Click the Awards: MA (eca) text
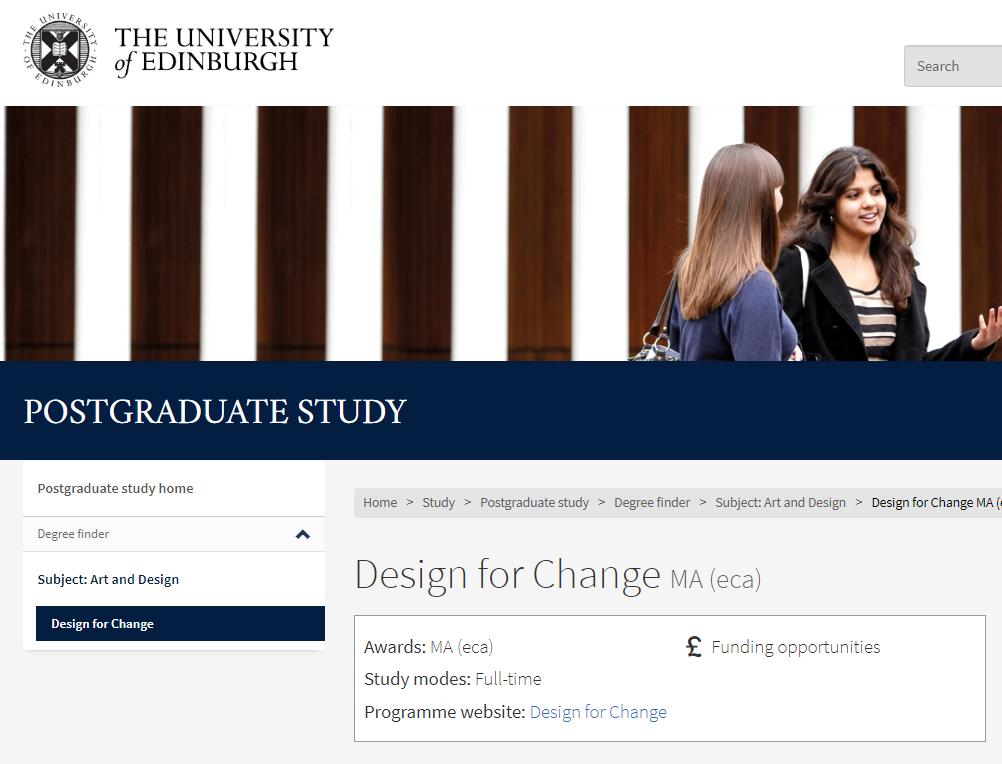This screenshot has height=764, width=1002. pyautogui.click(x=428, y=647)
